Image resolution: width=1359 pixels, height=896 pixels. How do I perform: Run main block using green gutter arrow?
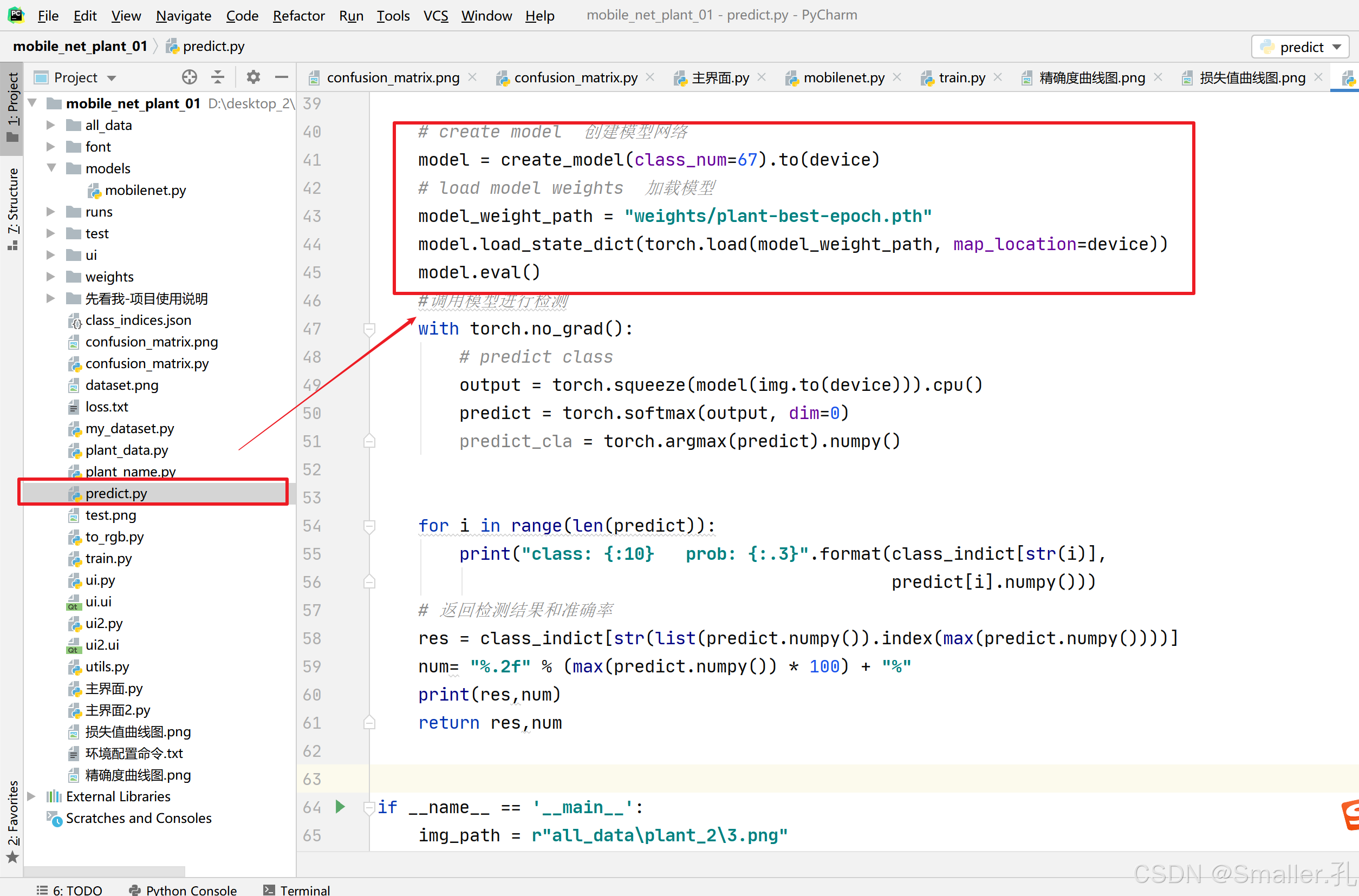click(340, 806)
